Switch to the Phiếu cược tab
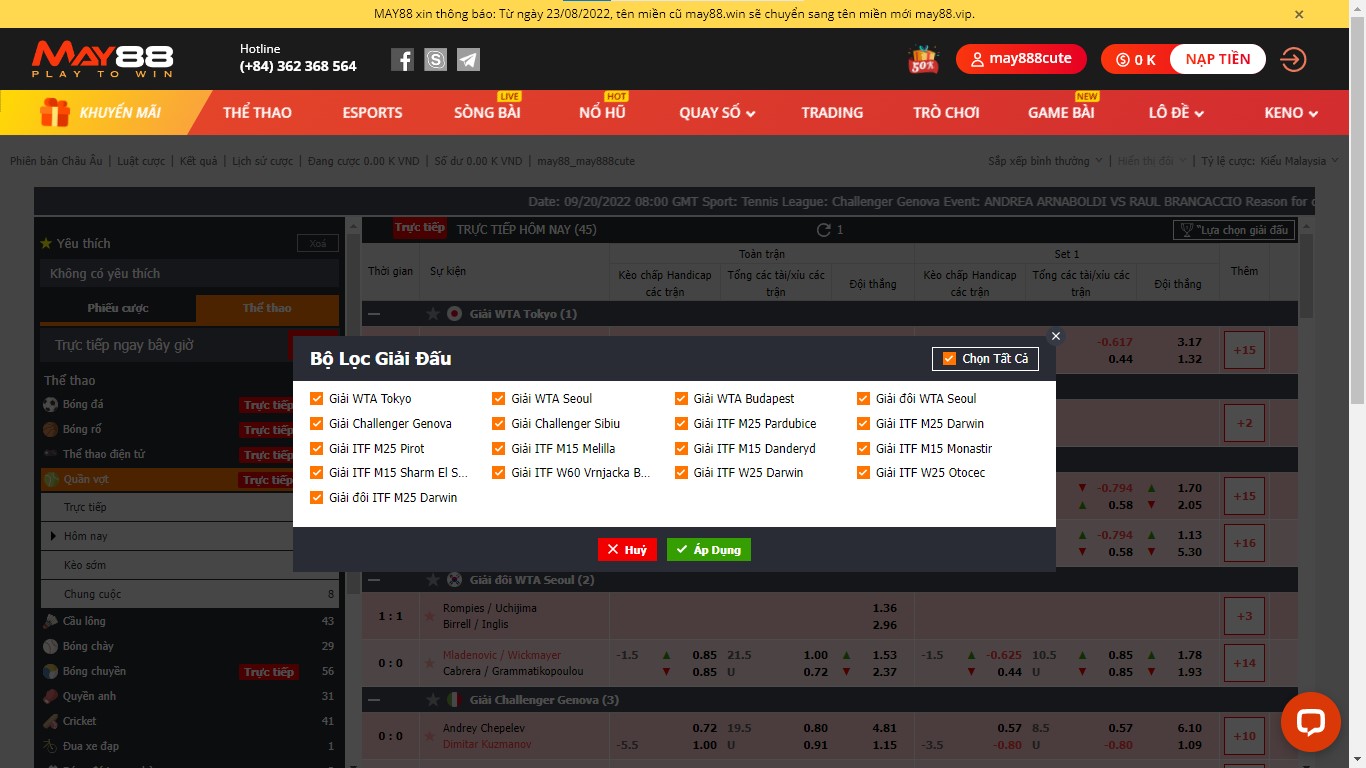The height and width of the screenshot is (768, 1366). pos(118,308)
